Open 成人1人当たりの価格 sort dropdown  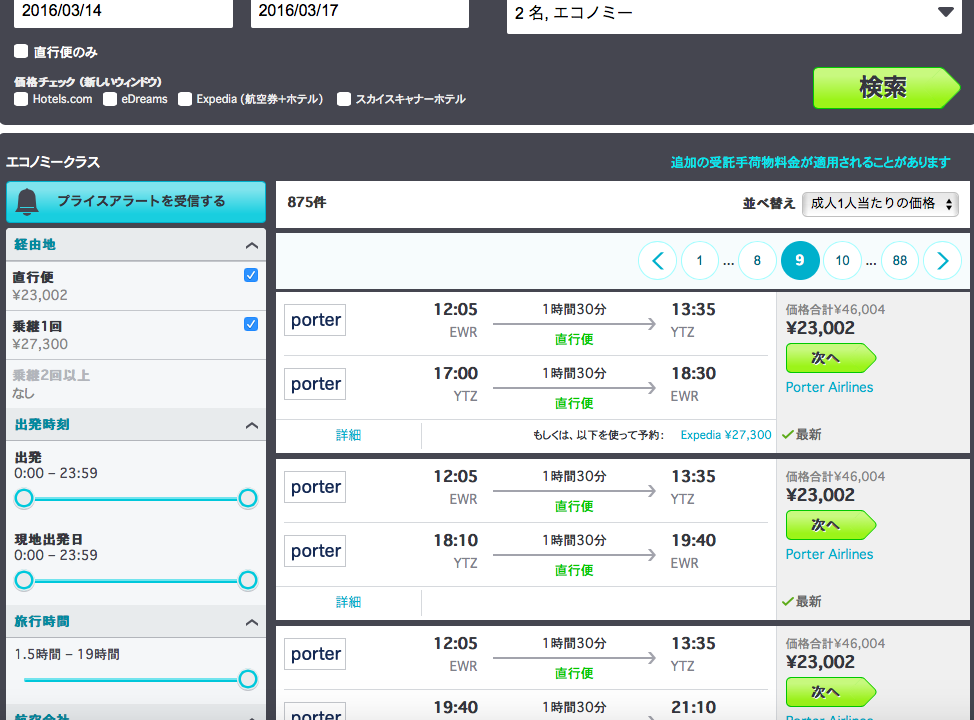880,204
